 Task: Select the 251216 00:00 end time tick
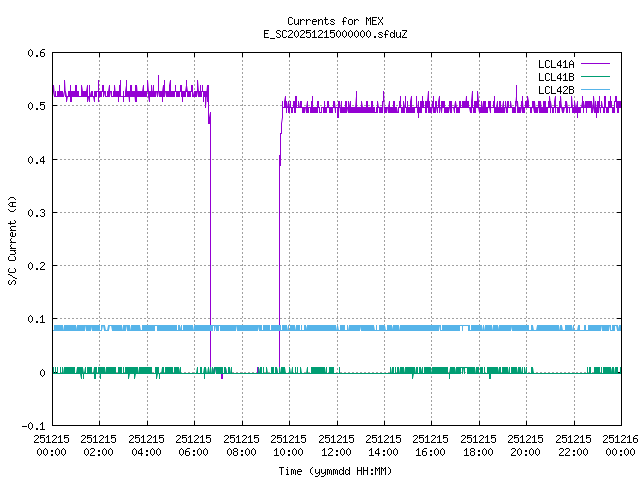[x=620, y=445]
